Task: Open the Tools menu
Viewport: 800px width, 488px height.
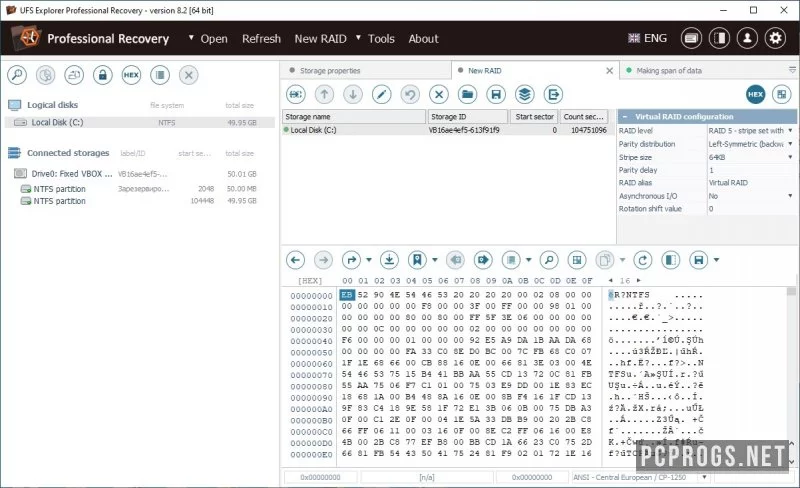Action: [381, 39]
